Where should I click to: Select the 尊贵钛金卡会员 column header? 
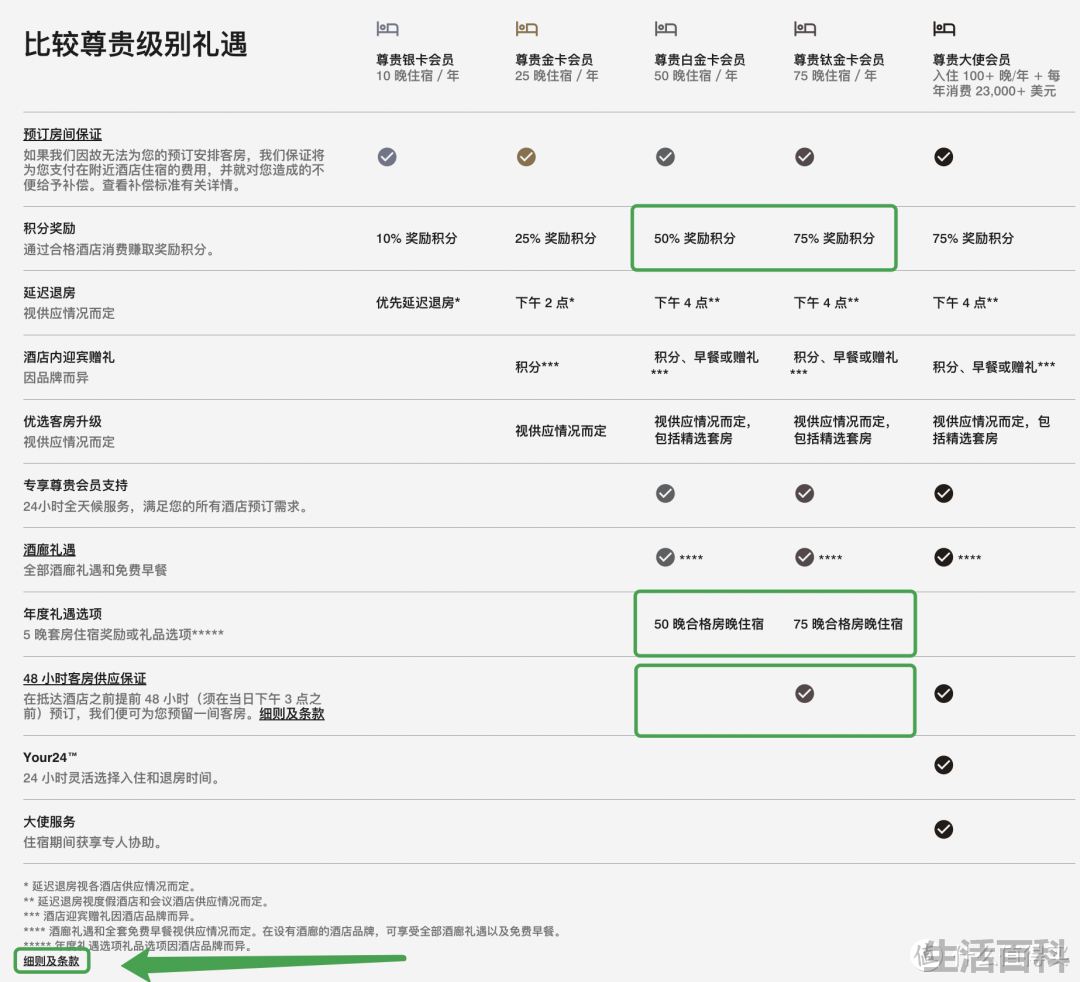(x=839, y=60)
